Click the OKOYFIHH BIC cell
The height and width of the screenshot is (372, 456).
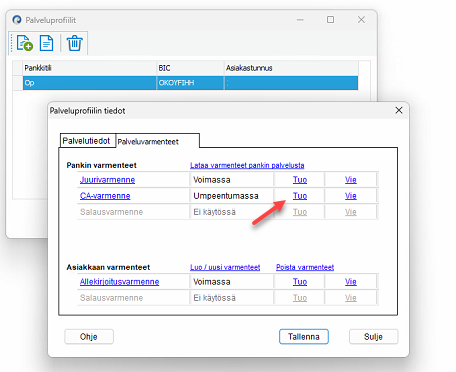pos(190,83)
